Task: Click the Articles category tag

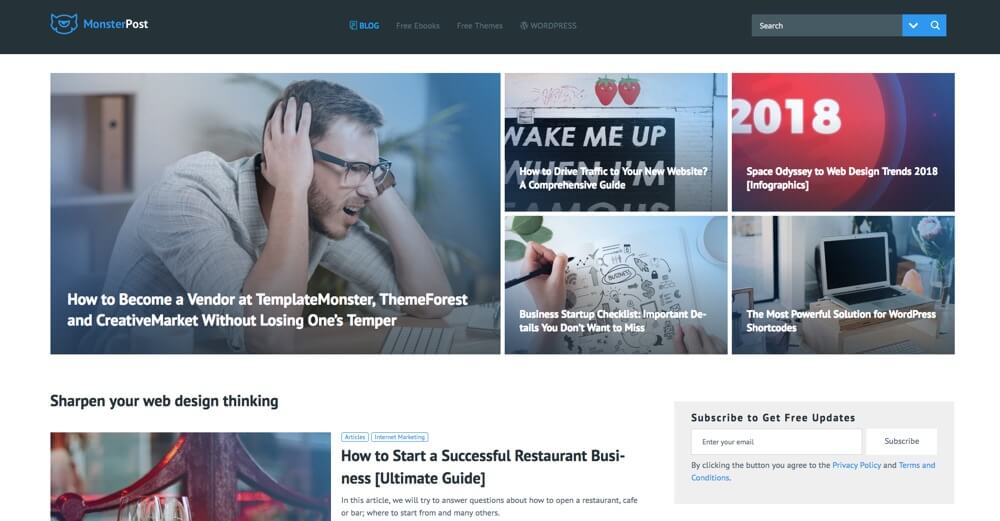Action: [x=355, y=437]
